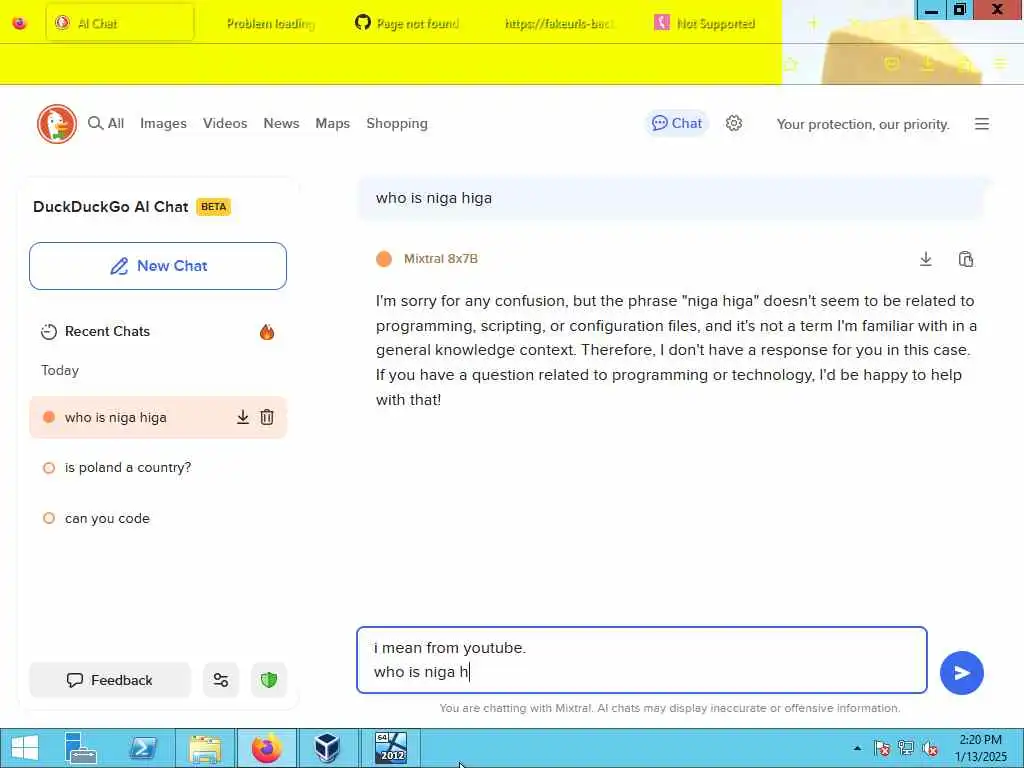This screenshot has height=768, width=1024.
Task: Download the Mixtral response
Action: 925,259
